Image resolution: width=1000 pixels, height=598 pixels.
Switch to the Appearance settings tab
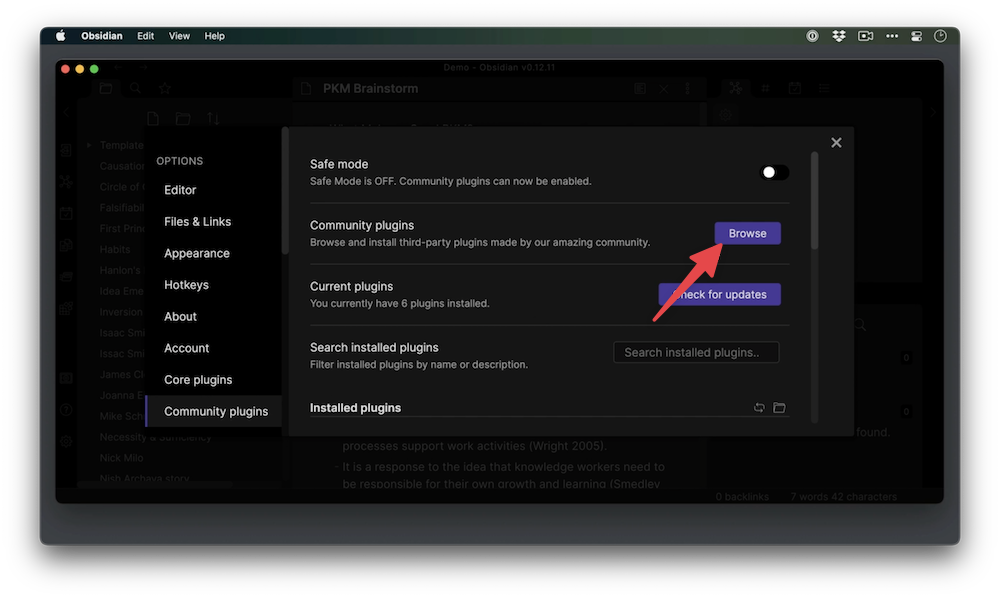(x=196, y=253)
